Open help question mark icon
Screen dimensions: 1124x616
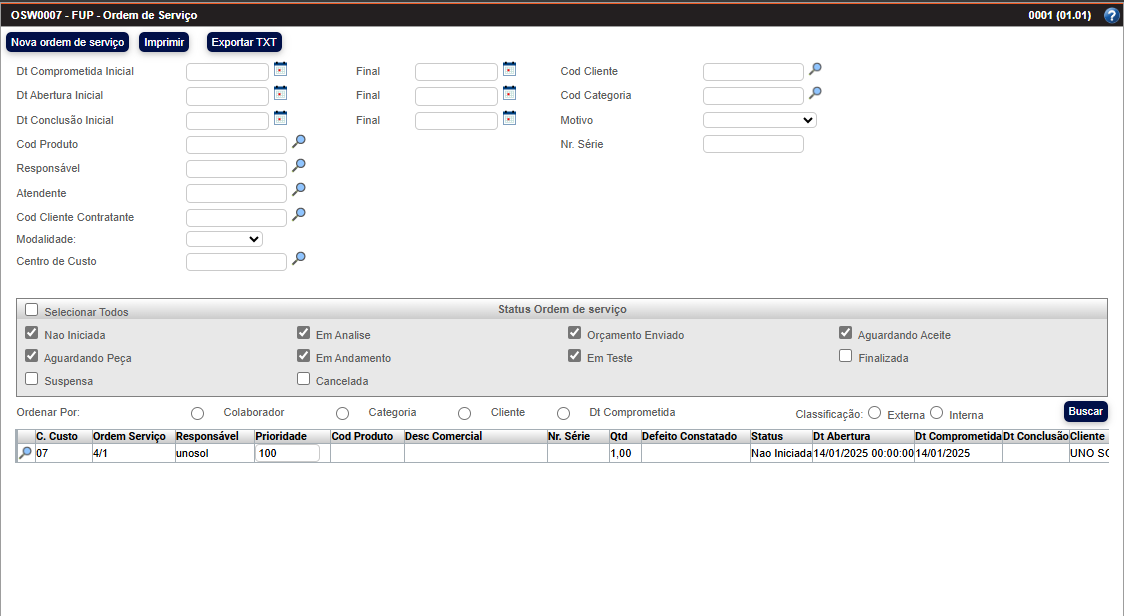coord(1111,16)
